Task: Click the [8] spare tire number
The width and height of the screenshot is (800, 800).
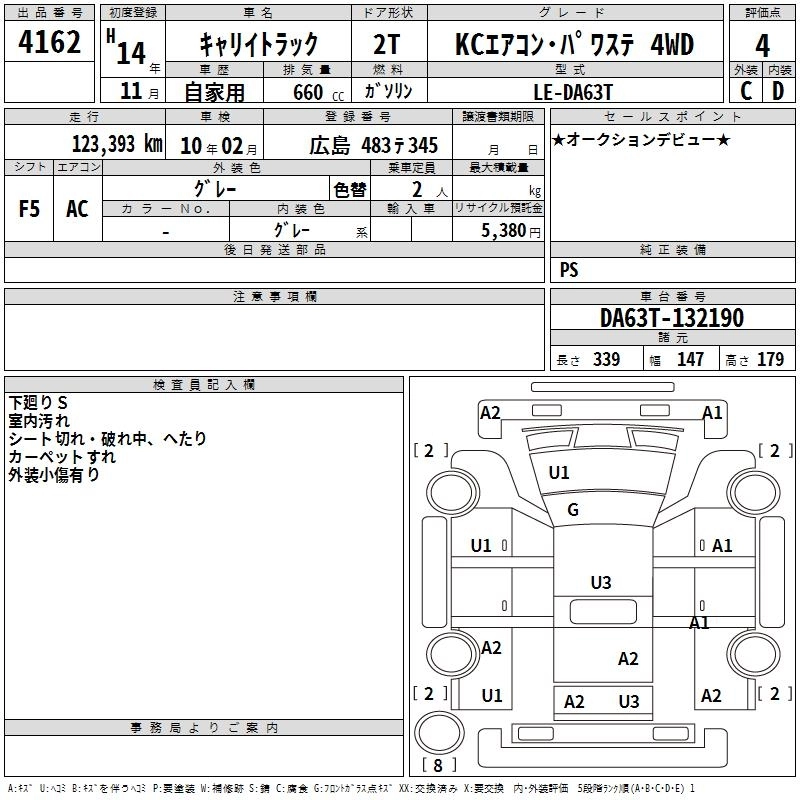Action: click(x=439, y=765)
